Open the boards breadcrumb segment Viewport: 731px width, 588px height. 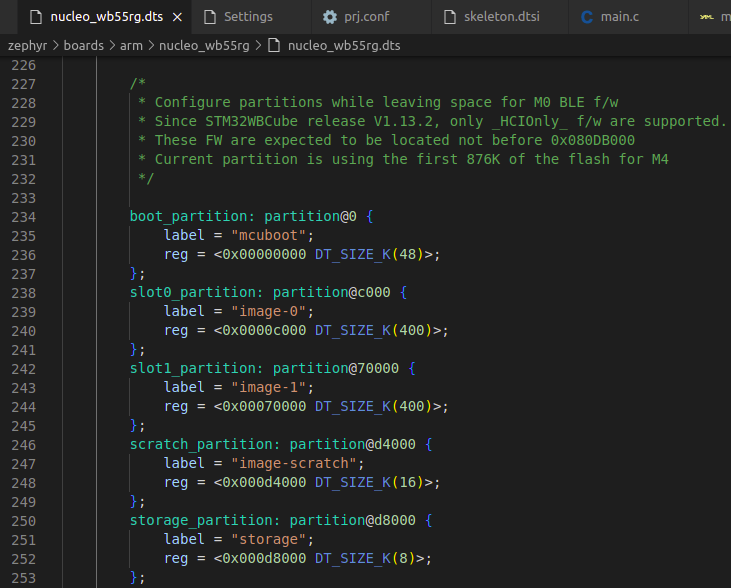tap(84, 46)
